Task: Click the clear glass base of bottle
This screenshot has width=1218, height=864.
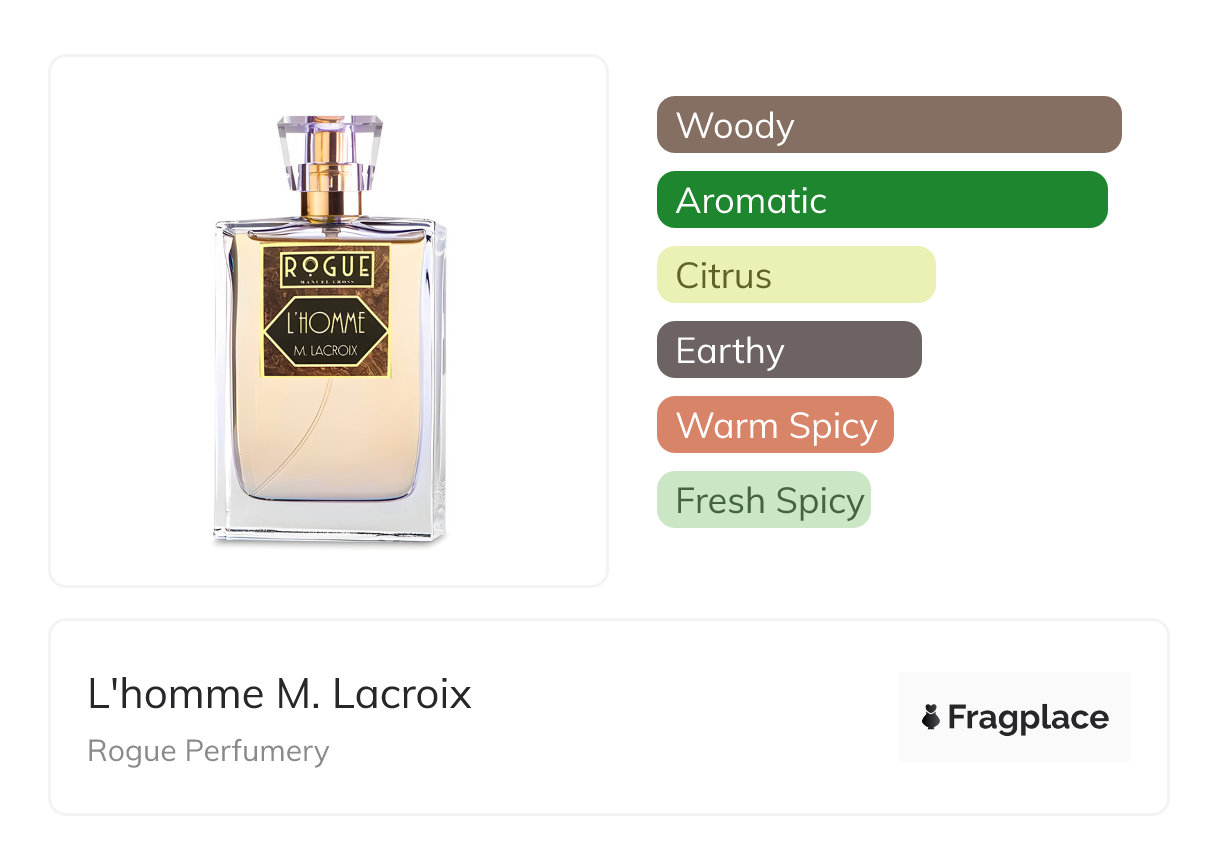Action: [329, 520]
